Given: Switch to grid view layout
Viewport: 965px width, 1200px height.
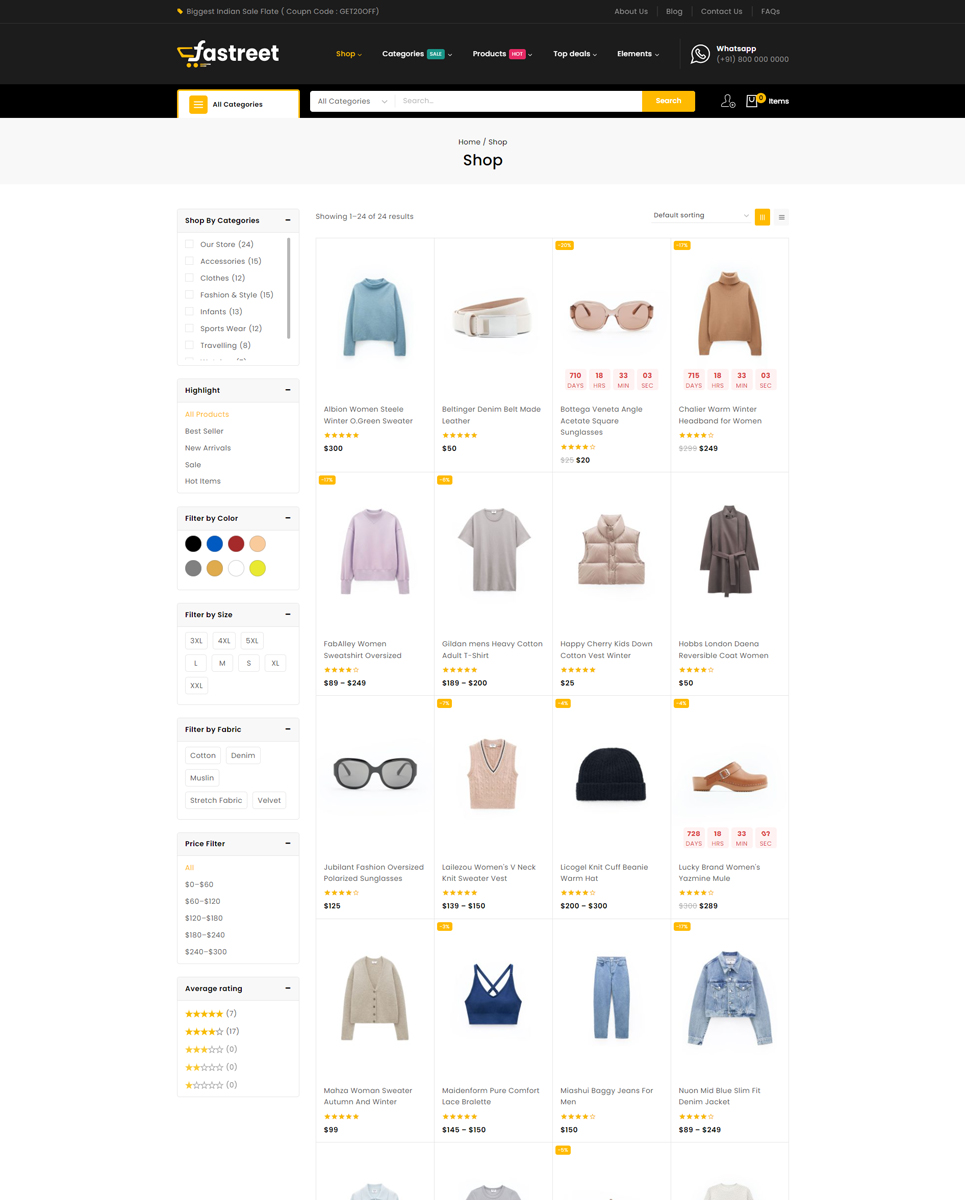Looking at the screenshot, I should (x=762, y=217).
